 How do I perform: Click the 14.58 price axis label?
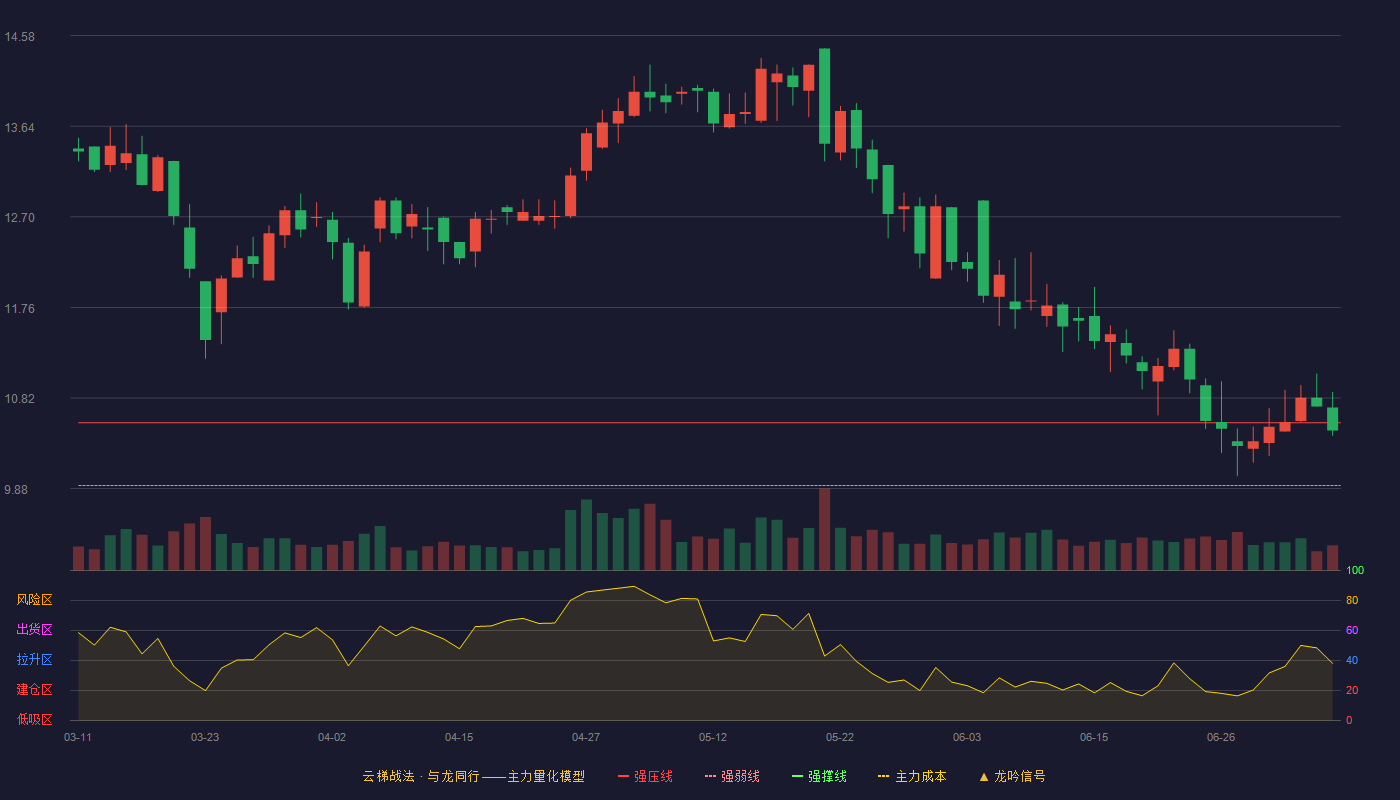click(19, 37)
